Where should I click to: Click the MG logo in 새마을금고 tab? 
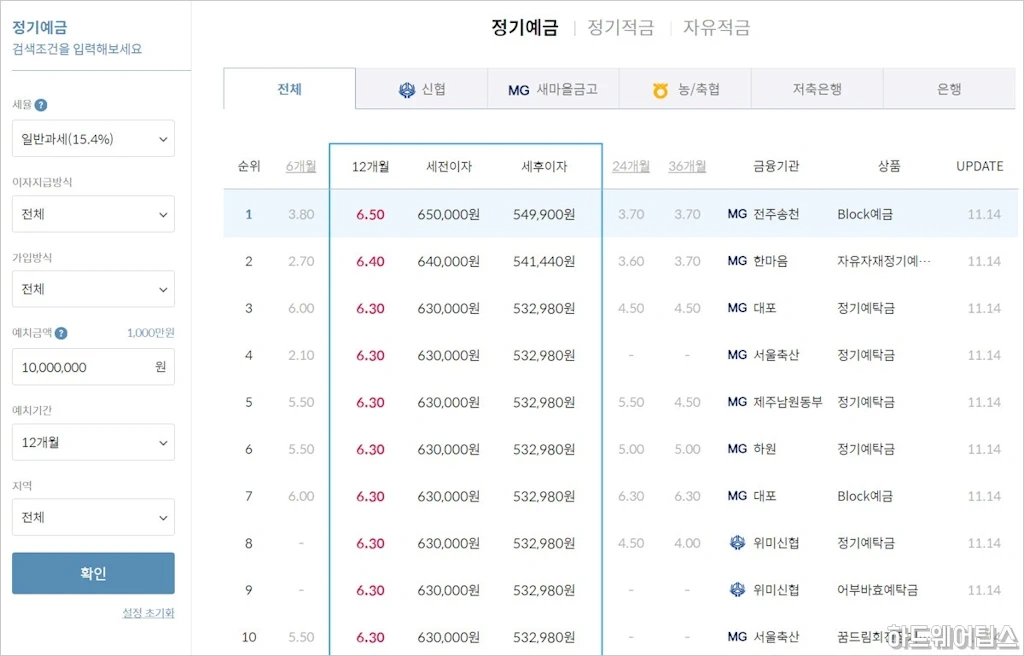[519, 90]
